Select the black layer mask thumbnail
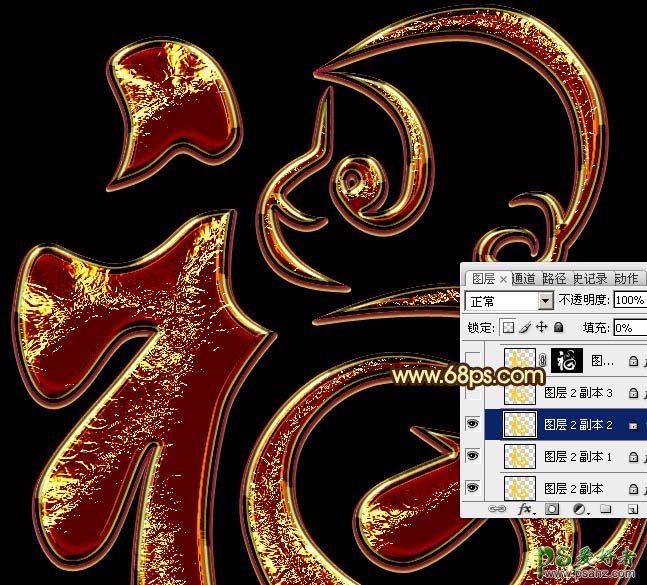The height and width of the screenshot is (585, 647). [x=566, y=361]
